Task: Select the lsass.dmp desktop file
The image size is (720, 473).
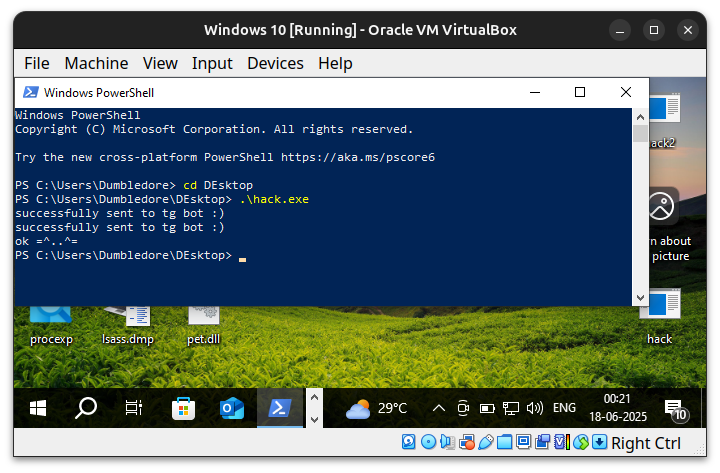Action: pos(128,326)
